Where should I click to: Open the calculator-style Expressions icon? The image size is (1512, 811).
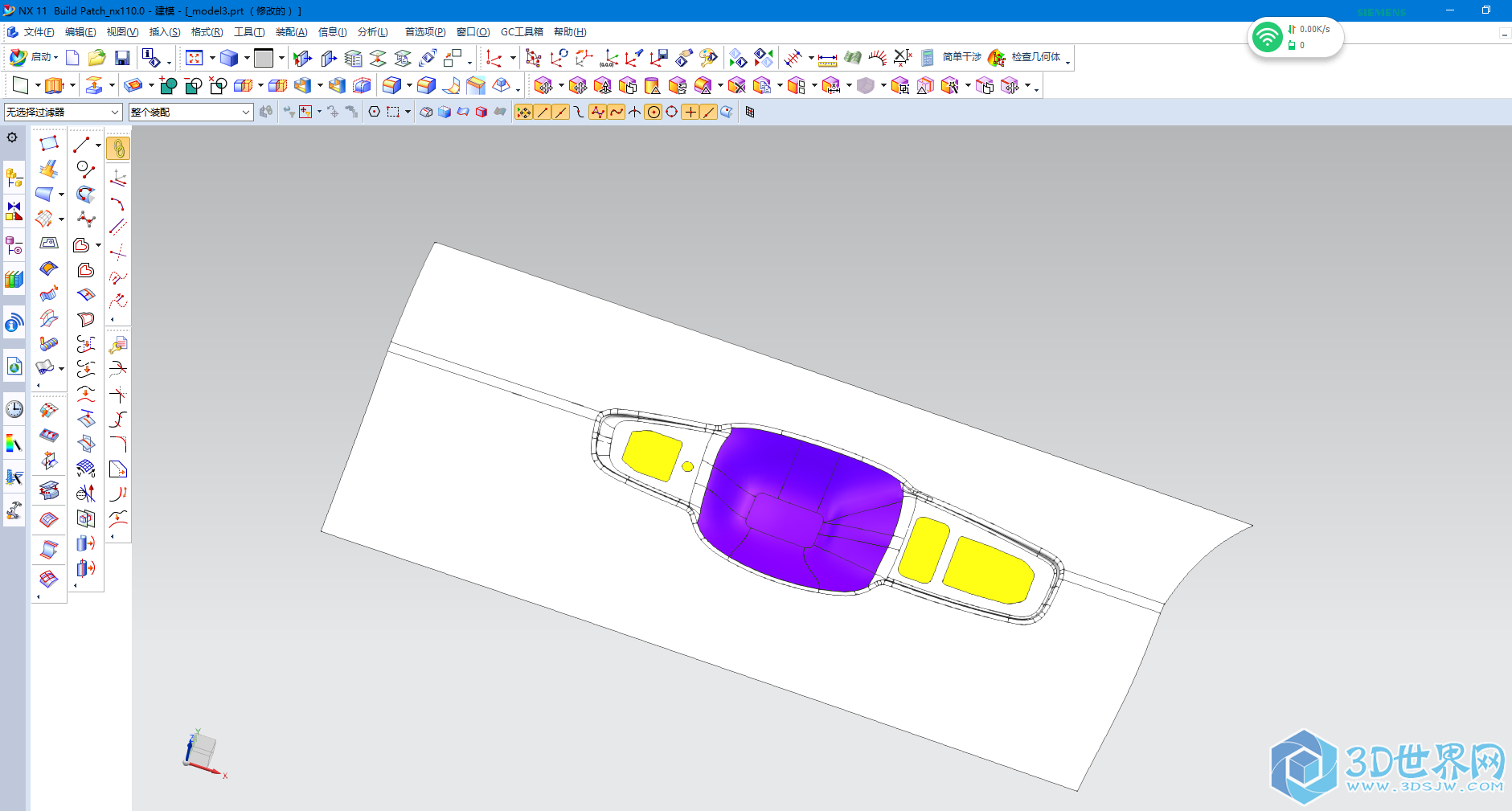pos(927,58)
